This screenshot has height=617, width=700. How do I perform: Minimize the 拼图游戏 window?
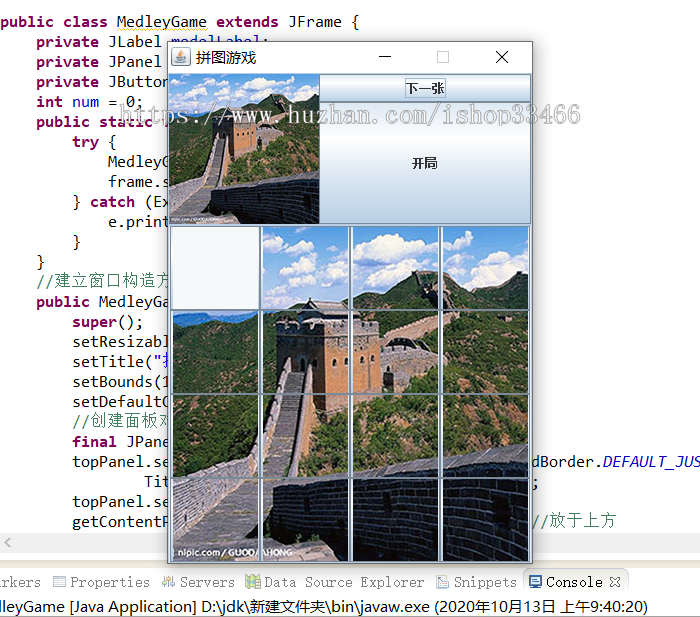(385, 57)
